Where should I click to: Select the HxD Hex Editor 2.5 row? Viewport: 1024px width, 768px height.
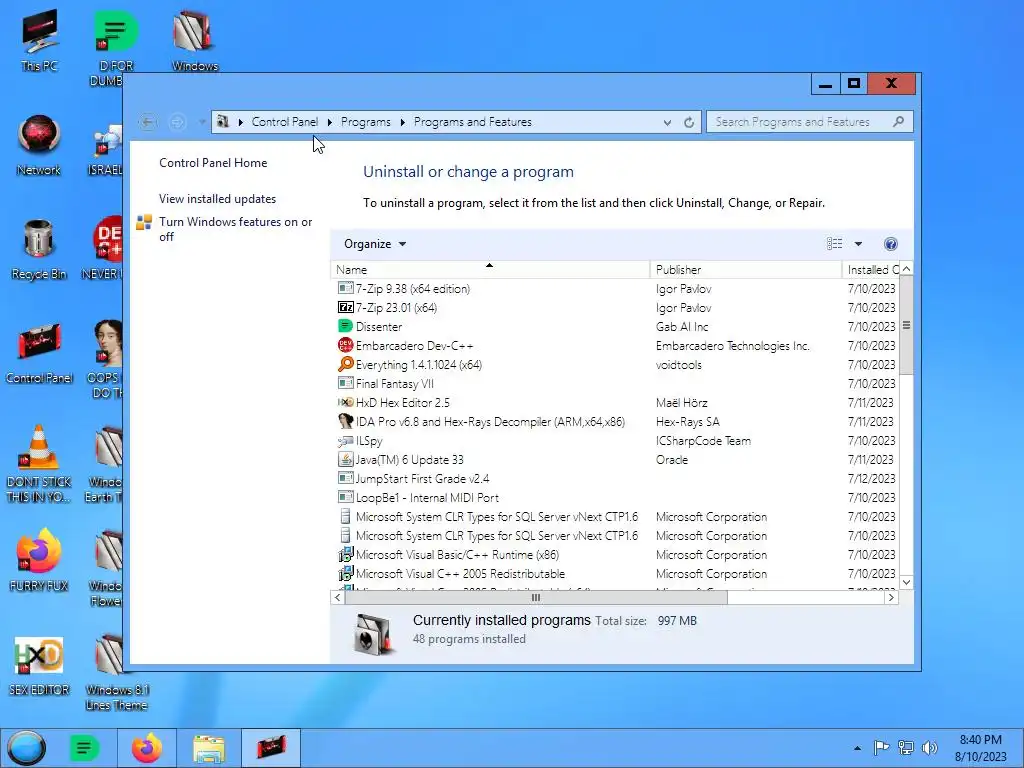[x=615, y=402]
